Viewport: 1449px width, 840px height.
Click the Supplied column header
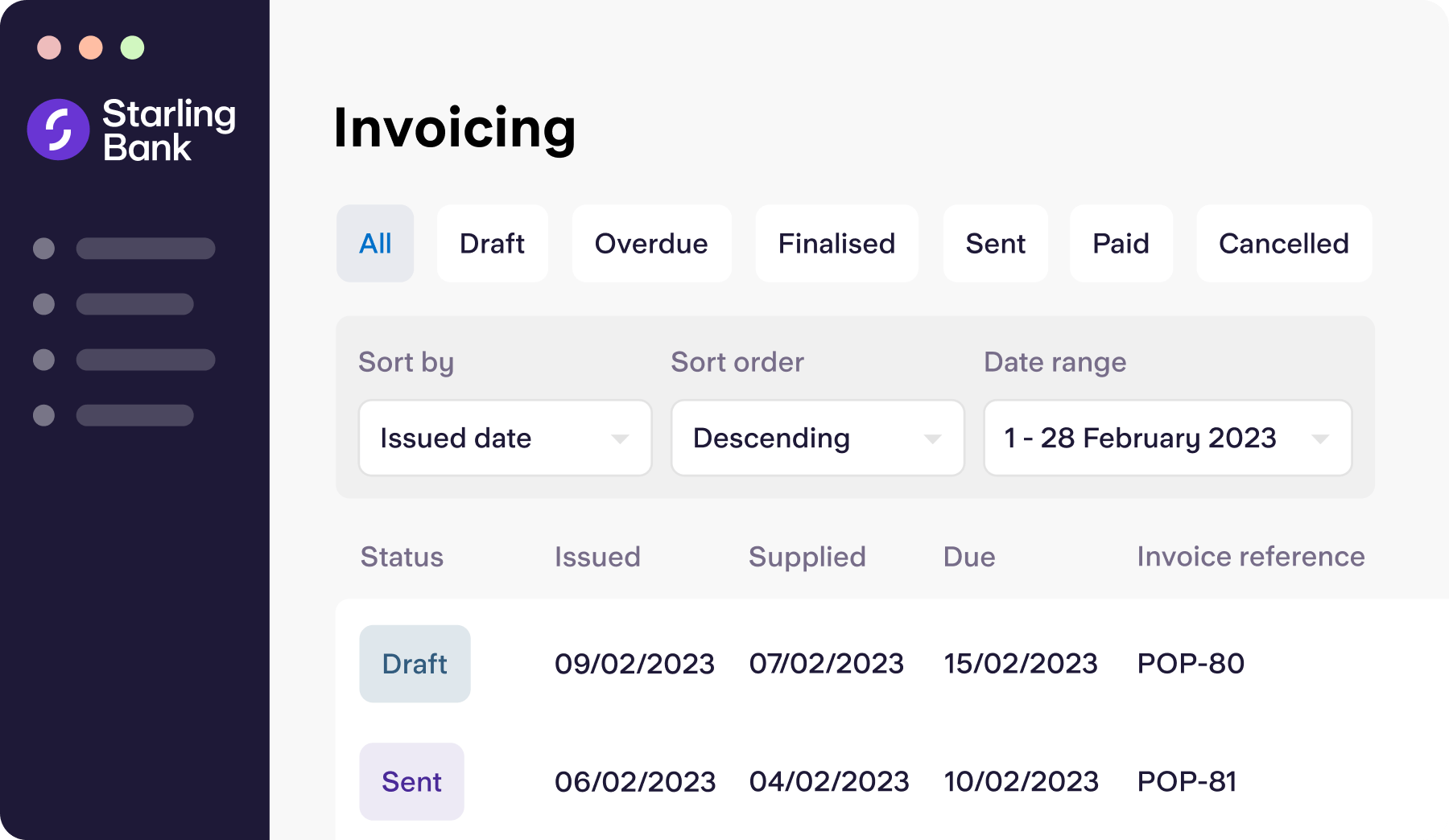(x=807, y=557)
